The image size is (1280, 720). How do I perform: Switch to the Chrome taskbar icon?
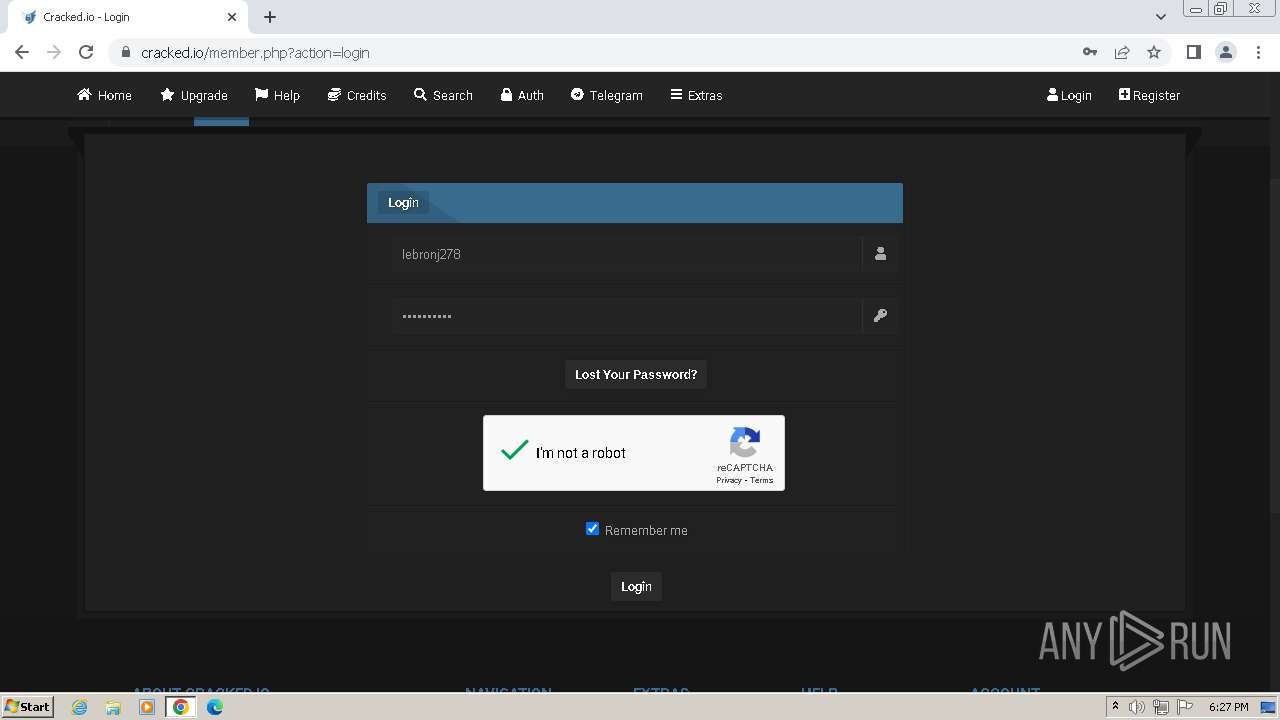point(181,707)
